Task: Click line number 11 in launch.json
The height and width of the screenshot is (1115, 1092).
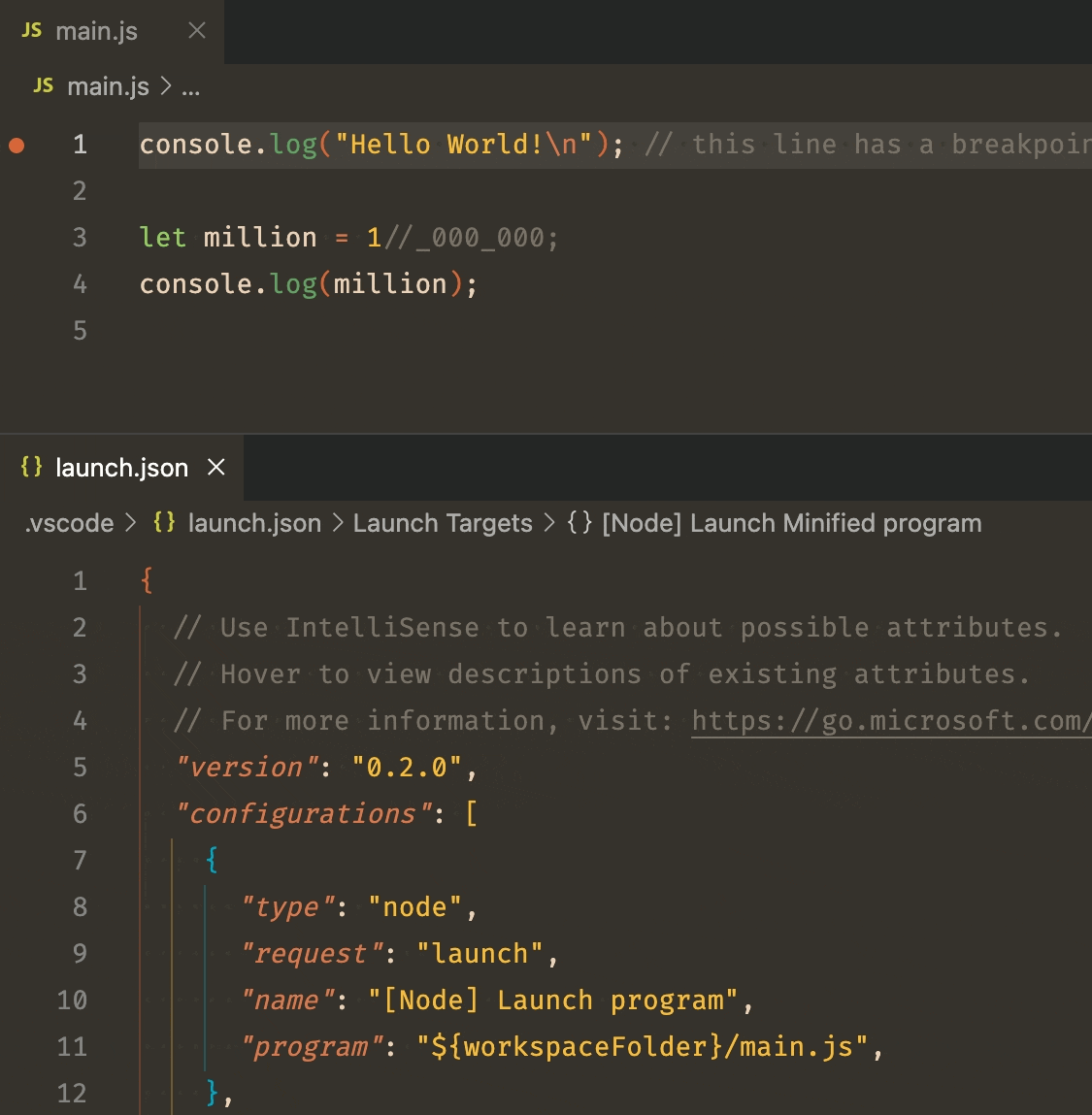Action: [71, 1046]
